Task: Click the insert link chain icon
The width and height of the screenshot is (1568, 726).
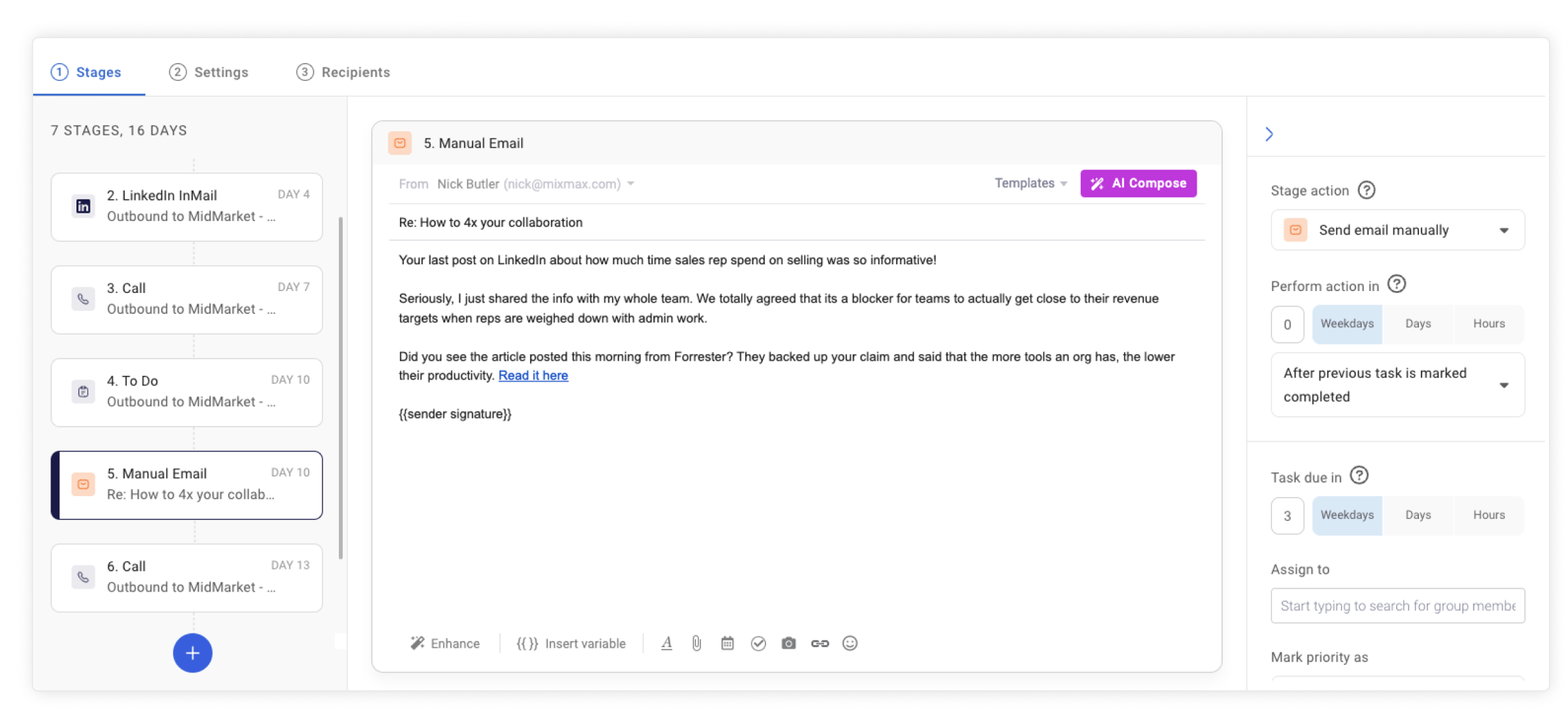Action: point(819,643)
